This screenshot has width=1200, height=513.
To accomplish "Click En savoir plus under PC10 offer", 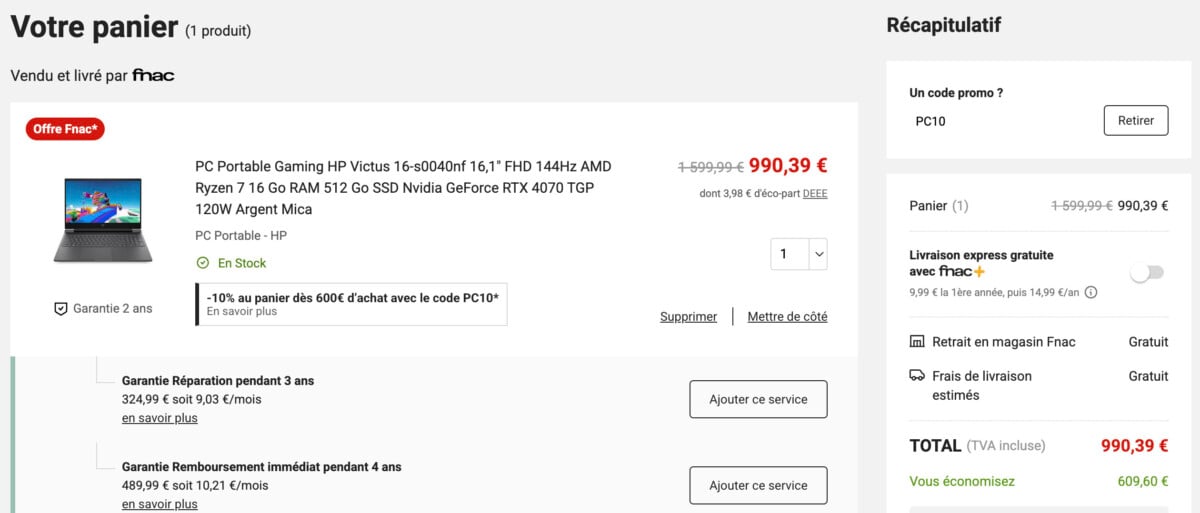I will click(x=242, y=312).
